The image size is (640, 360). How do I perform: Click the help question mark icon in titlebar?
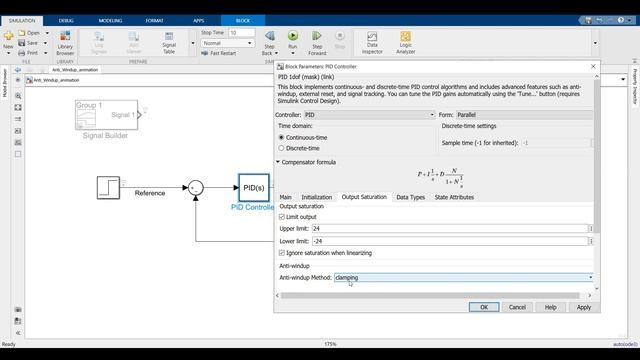point(621,20)
